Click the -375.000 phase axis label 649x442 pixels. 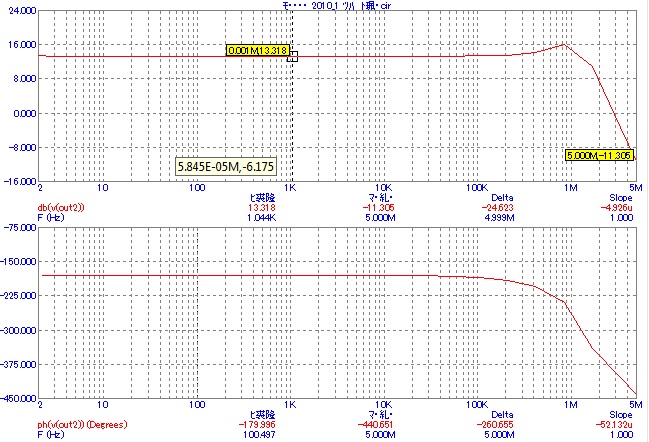tap(19, 364)
